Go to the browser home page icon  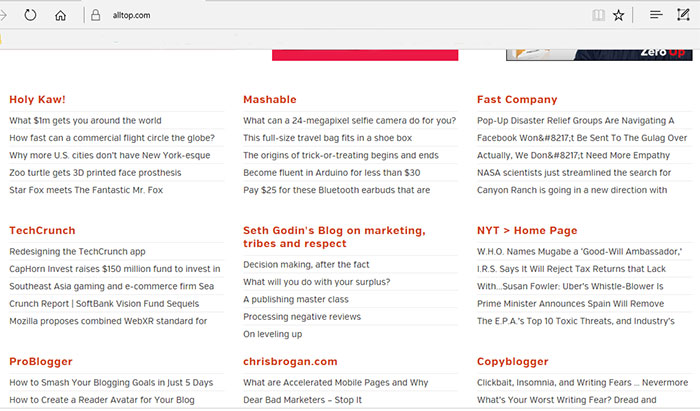(x=60, y=16)
